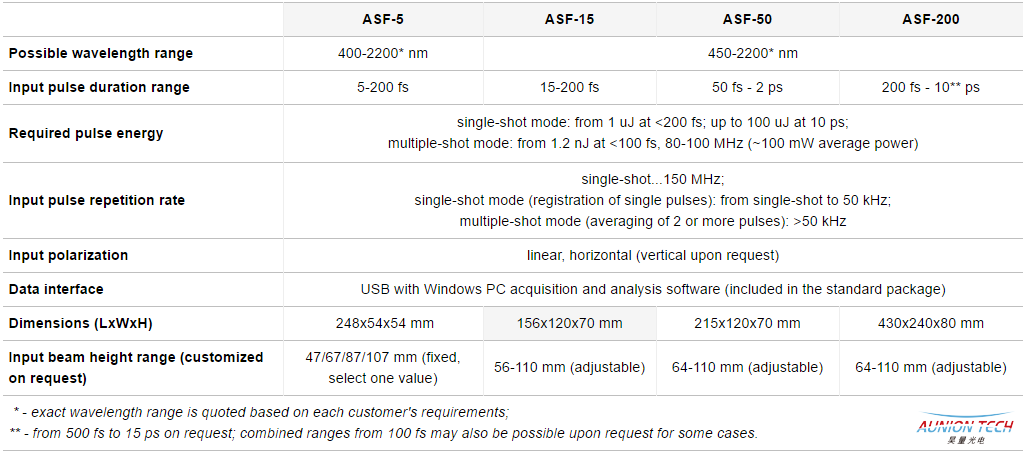Click the 47/67/87/107 mm beam height cell
Image resolution: width=1026 pixels, height=454 pixels.
coord(383,368)
